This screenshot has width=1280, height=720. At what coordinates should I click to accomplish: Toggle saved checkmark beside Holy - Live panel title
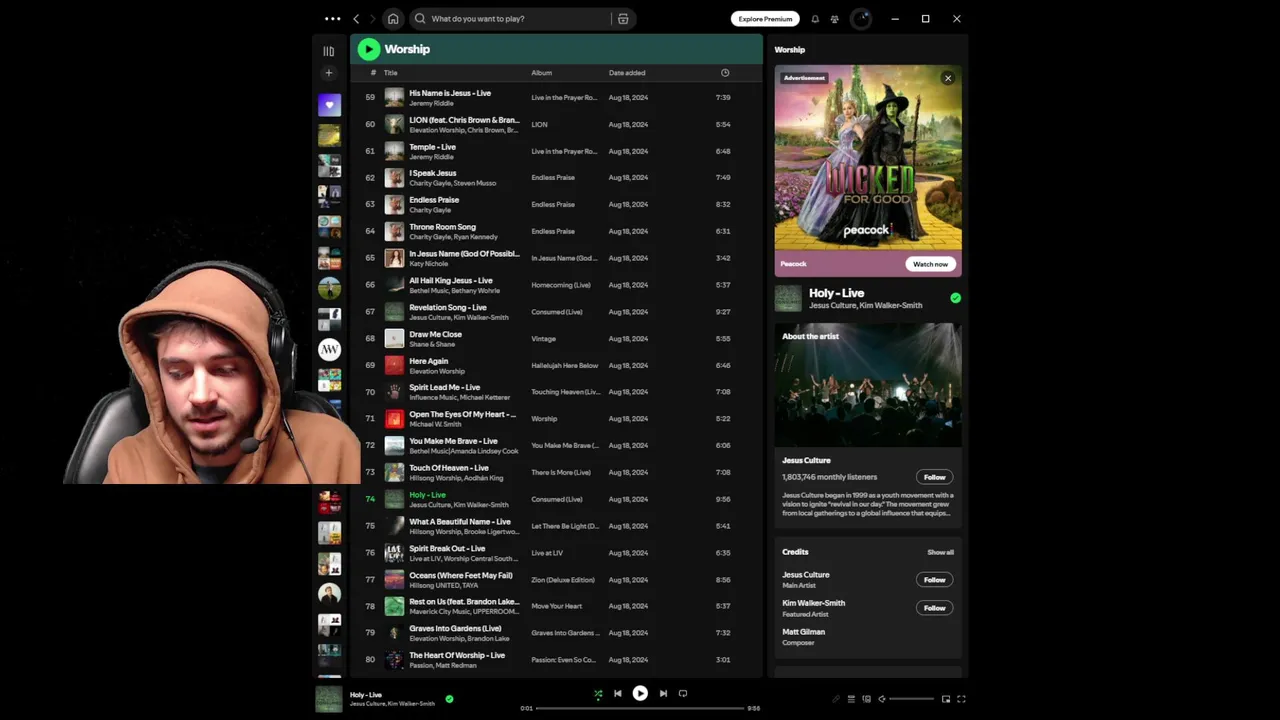[x=955, y=298]
